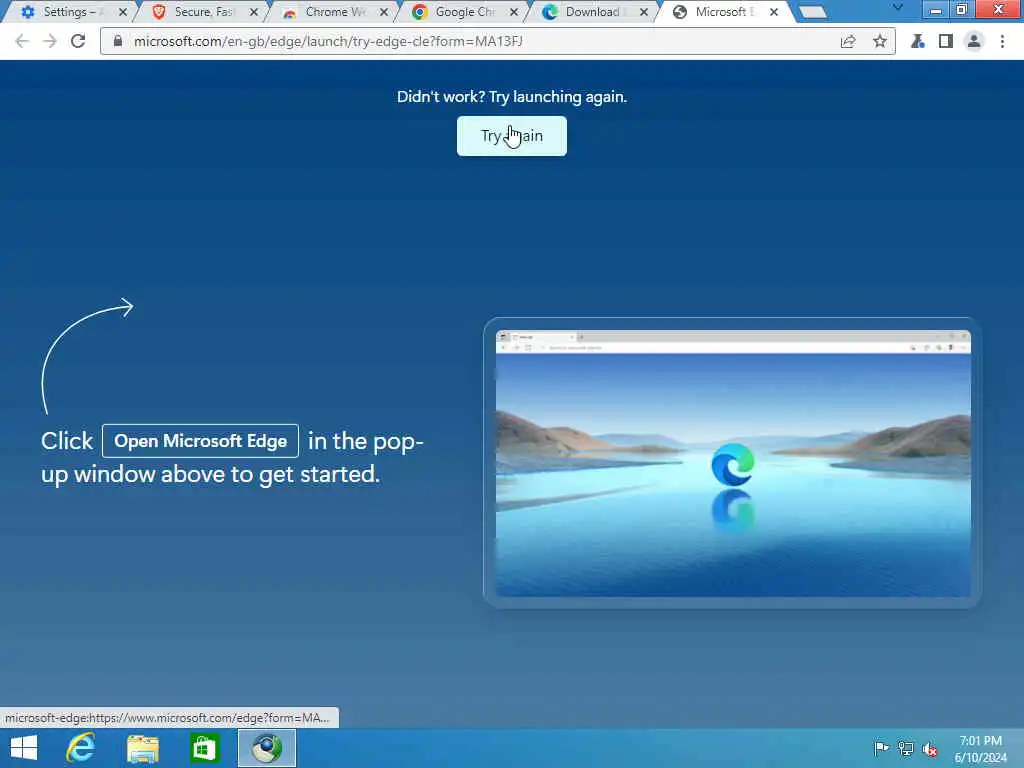Close the Google Chrome tab
The image size is (1024, 768).
click(x=514, y=12)
